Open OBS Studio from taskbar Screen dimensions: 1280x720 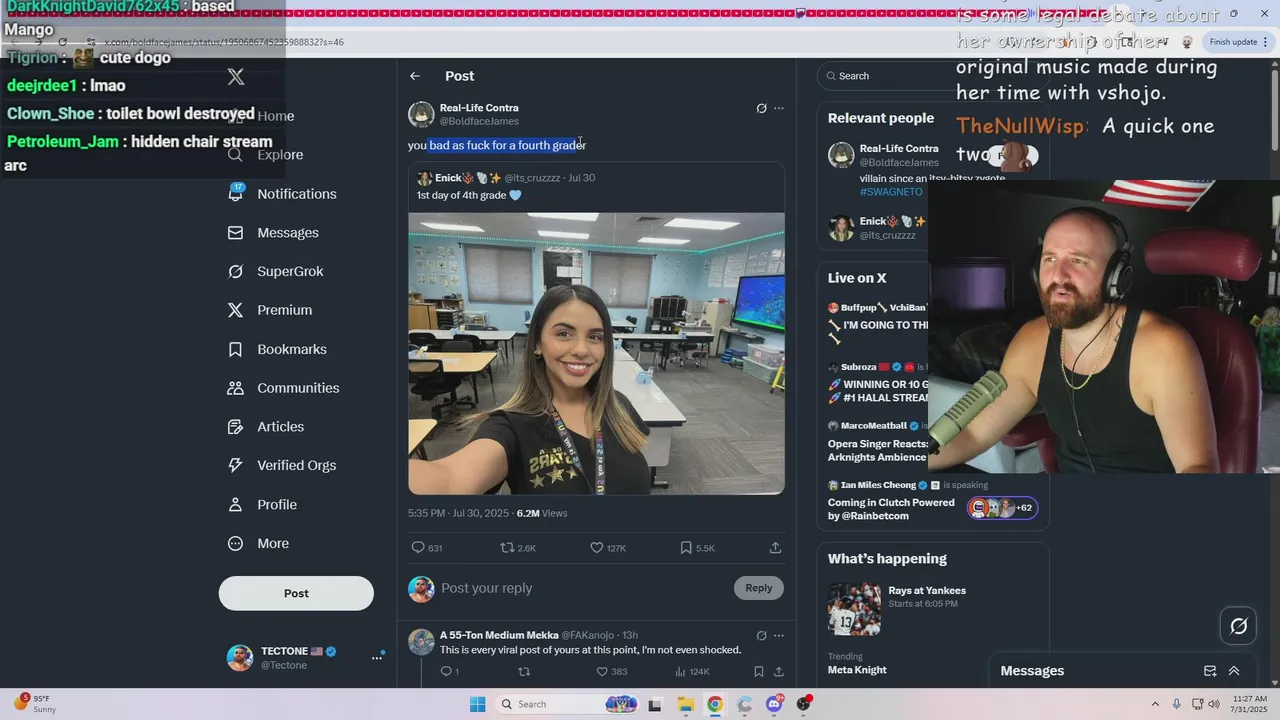[x=804, y=704]
